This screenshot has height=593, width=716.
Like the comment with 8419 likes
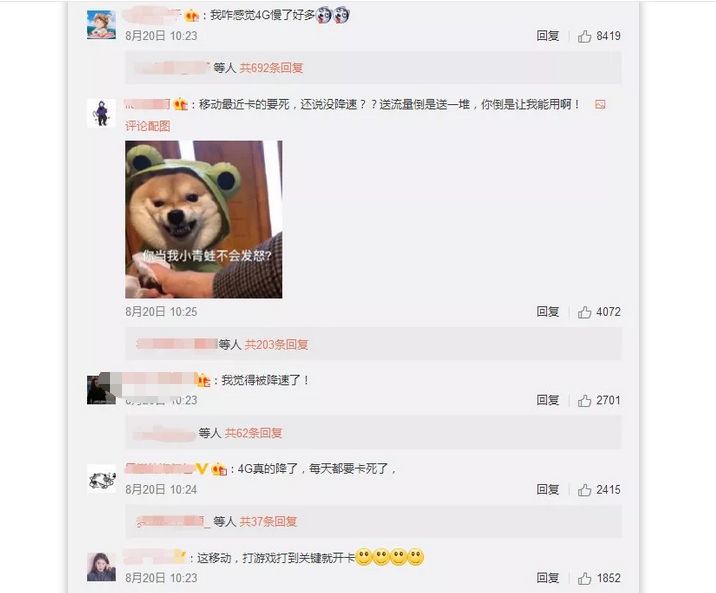[584, 37]
